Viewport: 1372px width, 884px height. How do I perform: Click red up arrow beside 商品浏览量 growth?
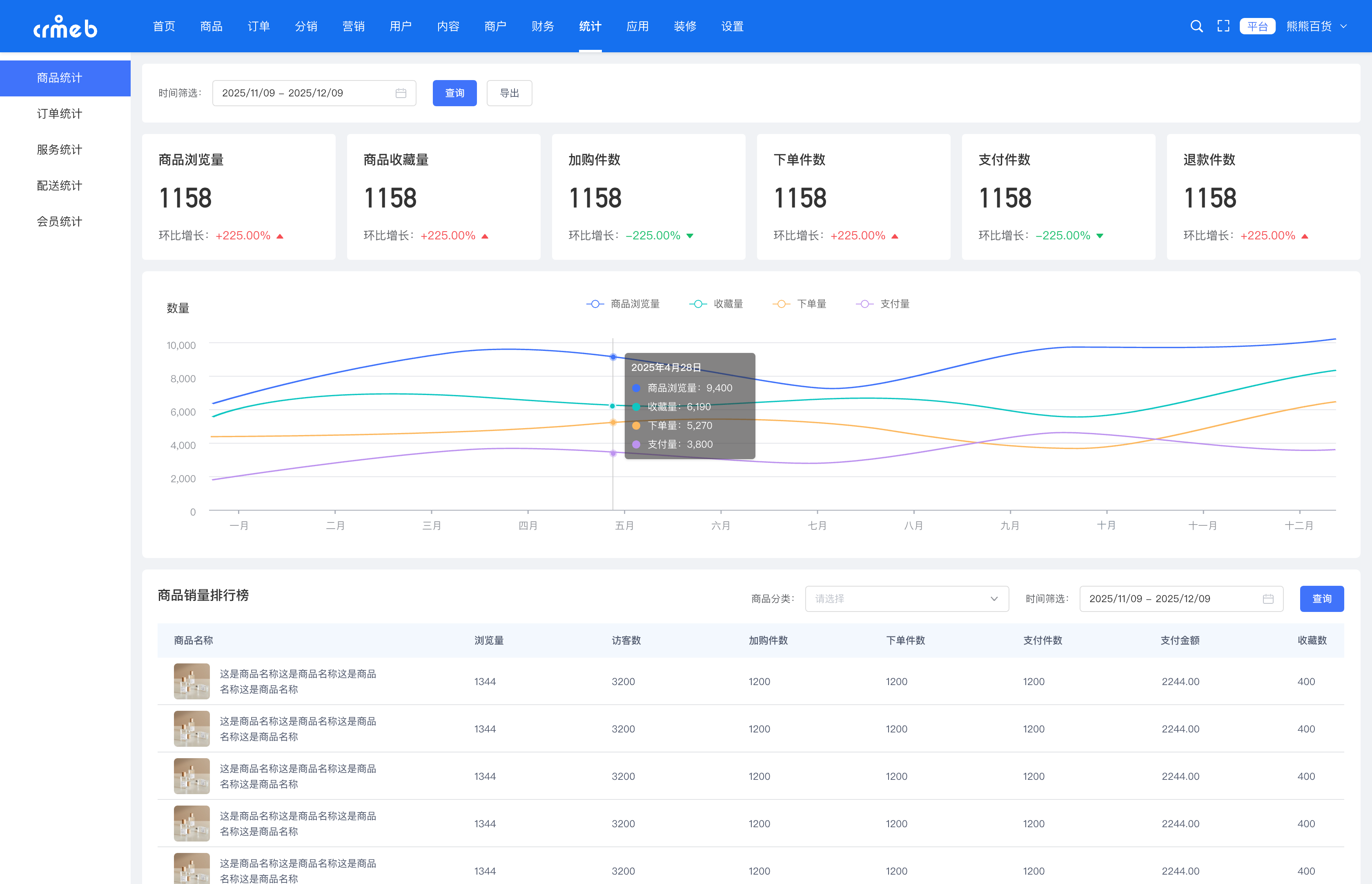[280, 236]
